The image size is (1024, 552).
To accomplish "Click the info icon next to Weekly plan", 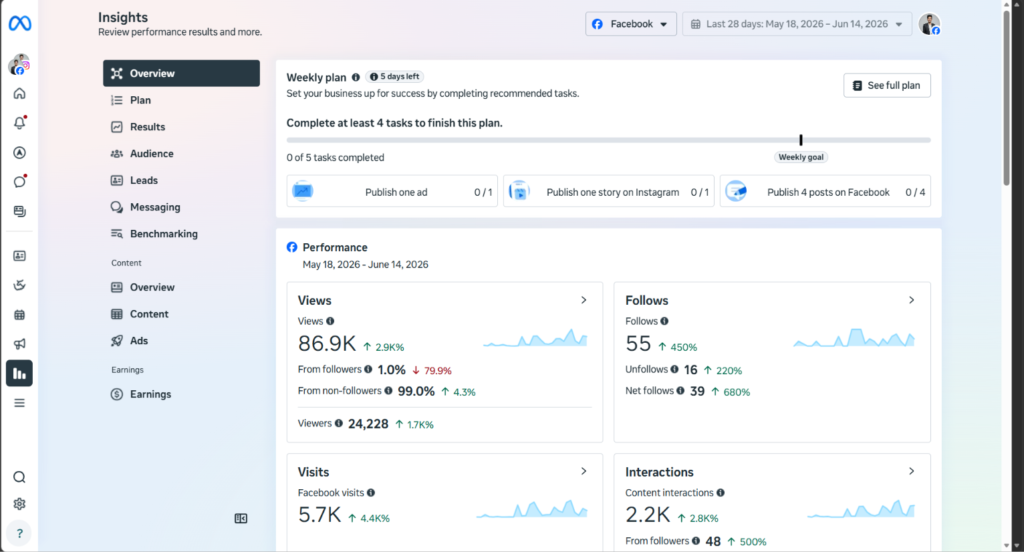I will tap(356, 77).
